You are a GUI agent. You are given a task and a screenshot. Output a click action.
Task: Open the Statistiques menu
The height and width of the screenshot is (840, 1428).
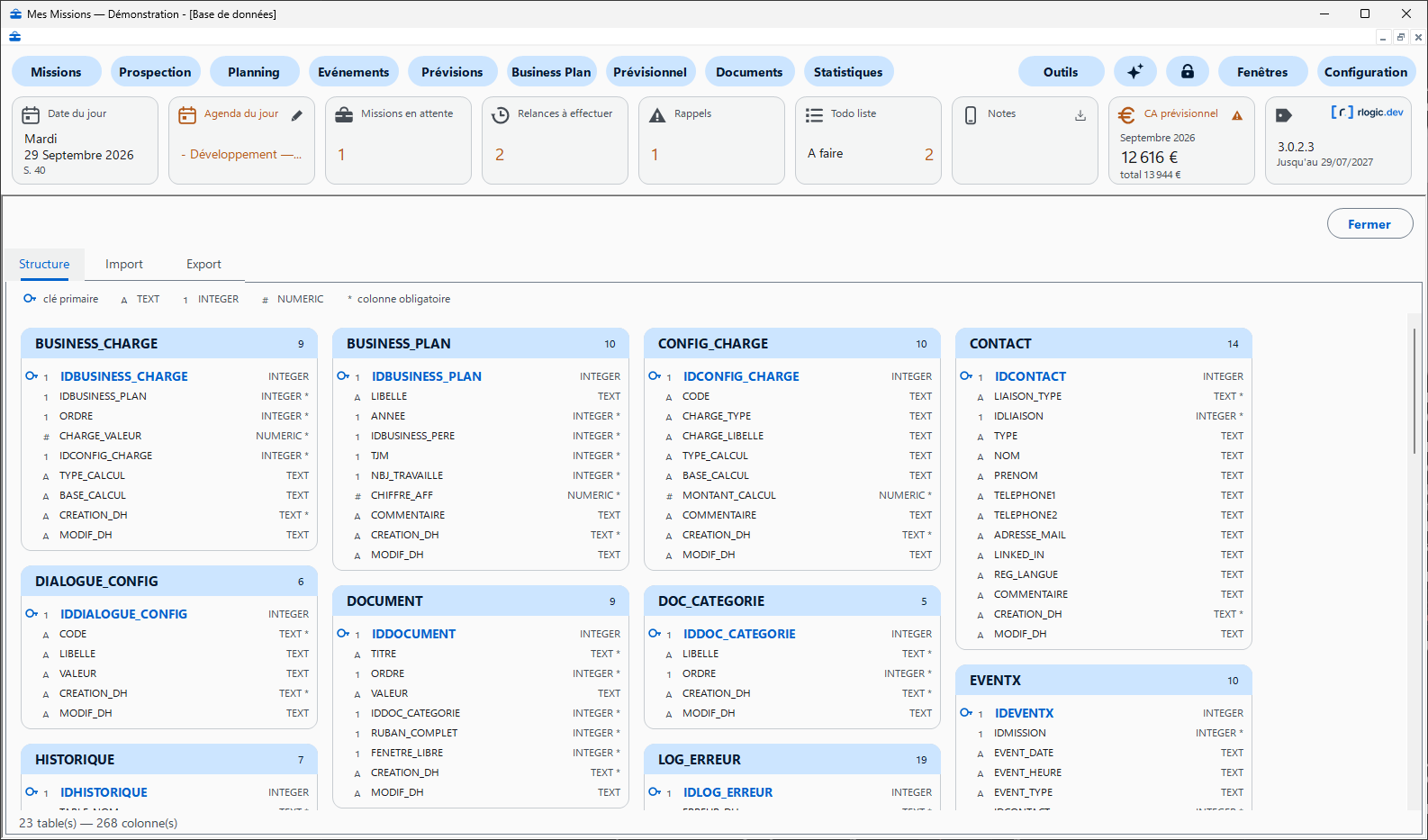pyautogui.click(x=848, y=72)
